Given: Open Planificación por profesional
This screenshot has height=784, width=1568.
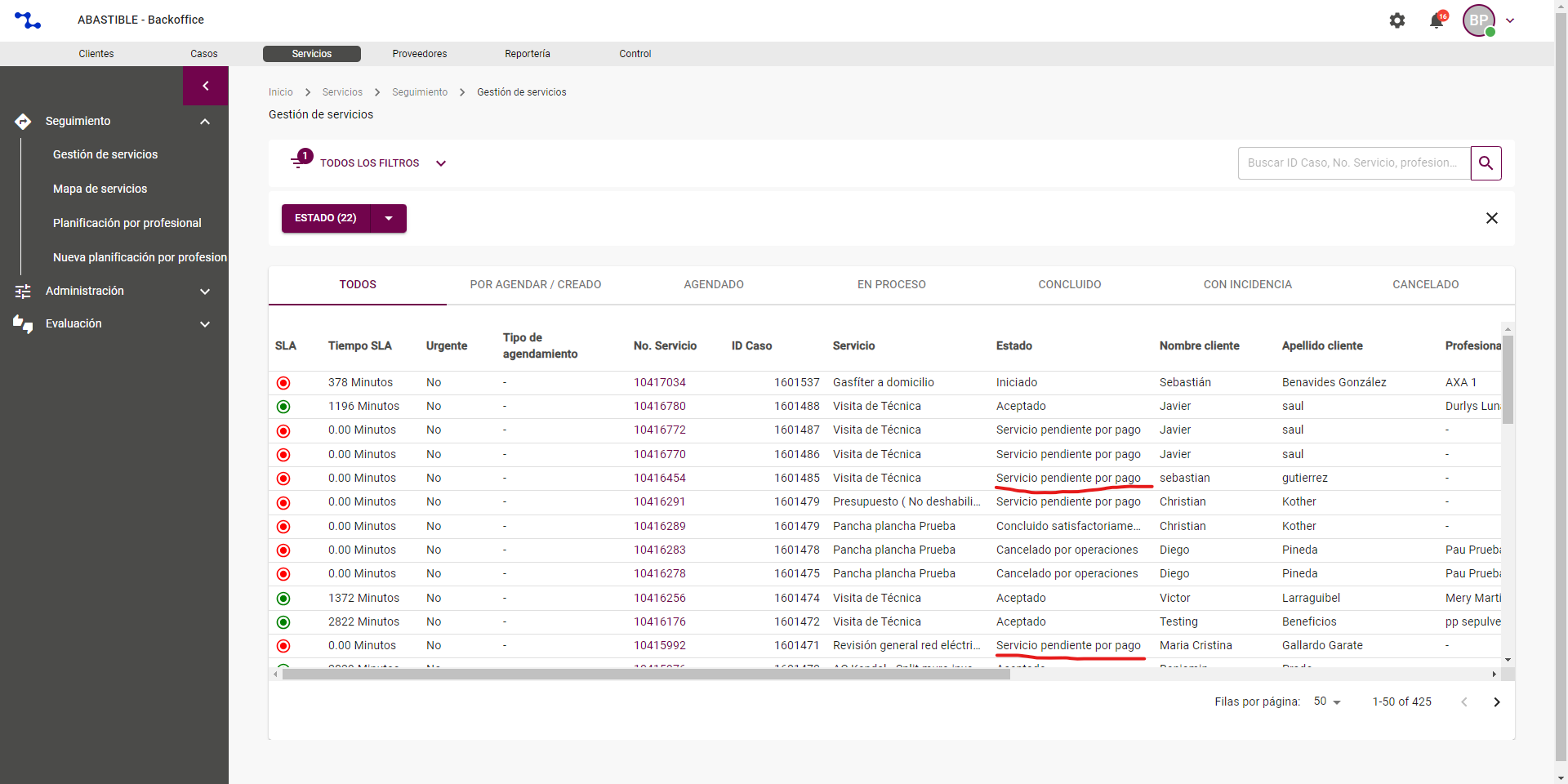Looking at the screenshot, I should (x=127, y=223).
